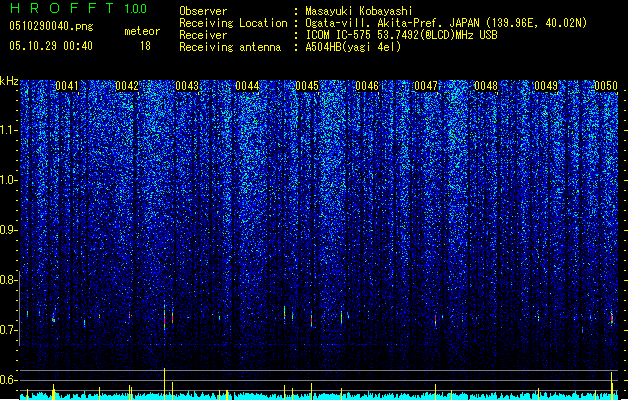
Task: Select the meteor count 18
Action: click(145, 46)
